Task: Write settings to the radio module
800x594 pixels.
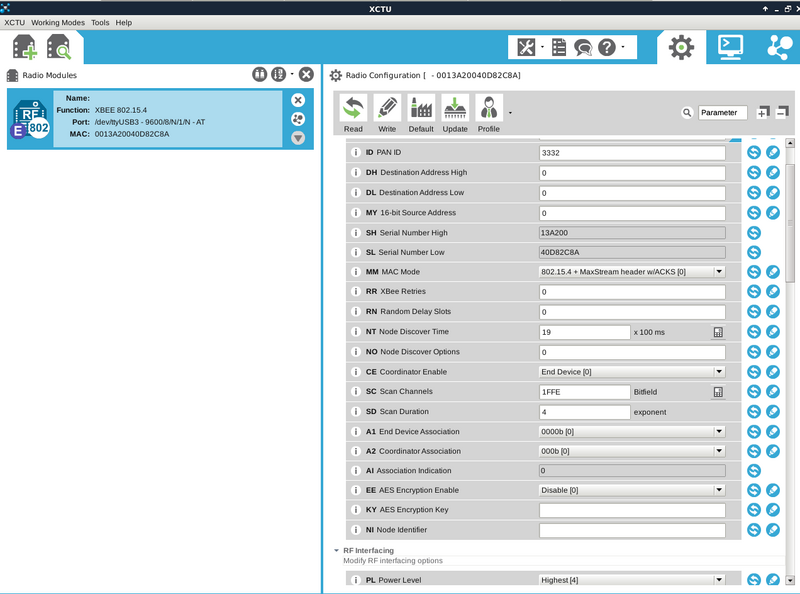Action: pyautogui.click(x=387, y=112)
